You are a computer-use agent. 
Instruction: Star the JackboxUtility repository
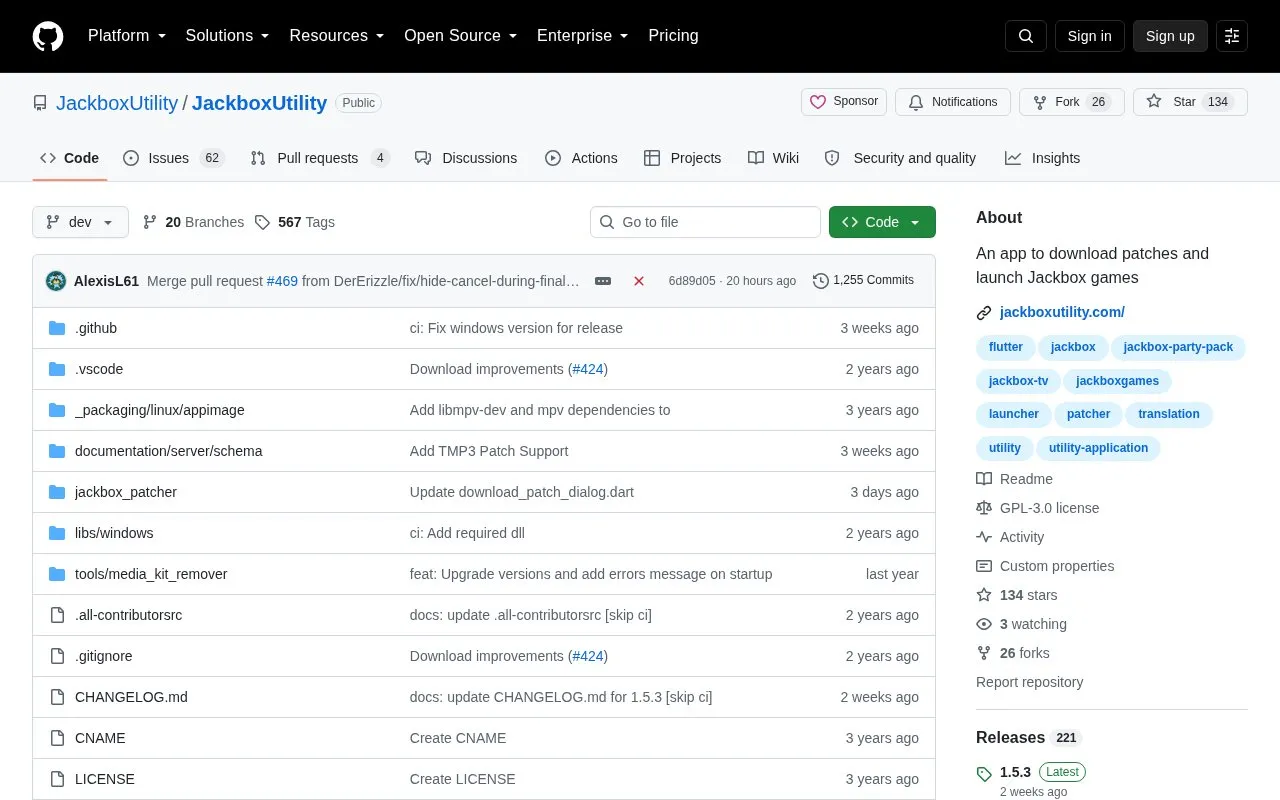tap(1190, 102)
